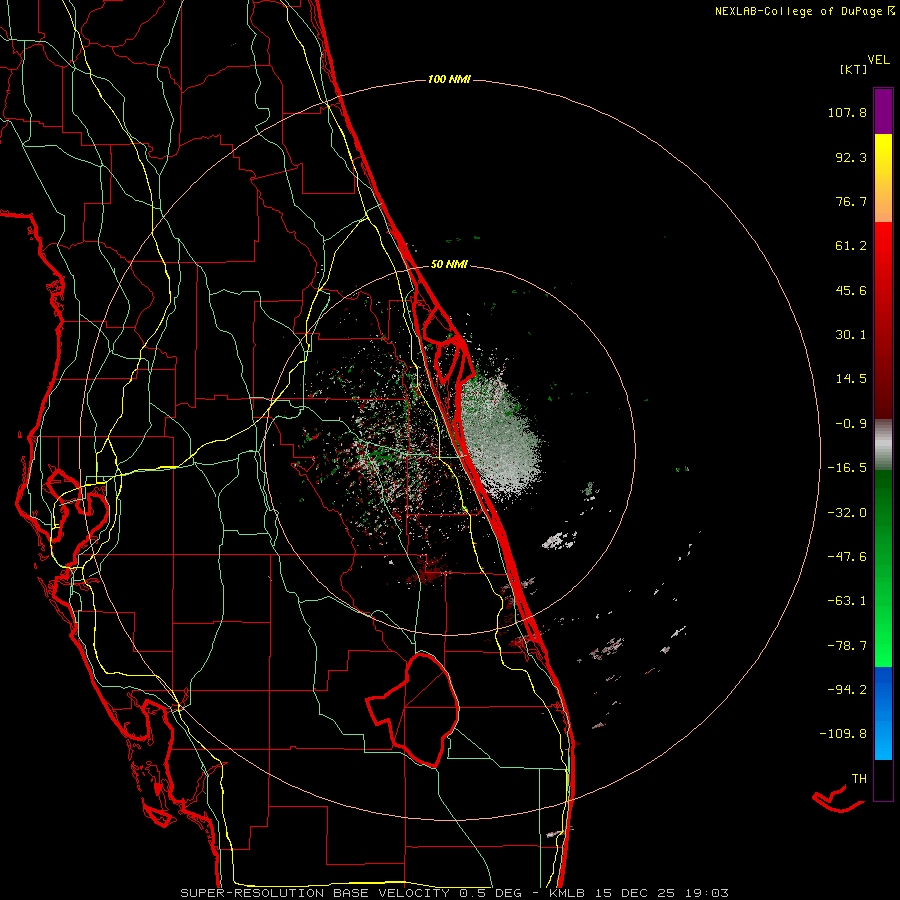Select the -16.5 scale value
This screenshot has height=900, width=900.
847,468
